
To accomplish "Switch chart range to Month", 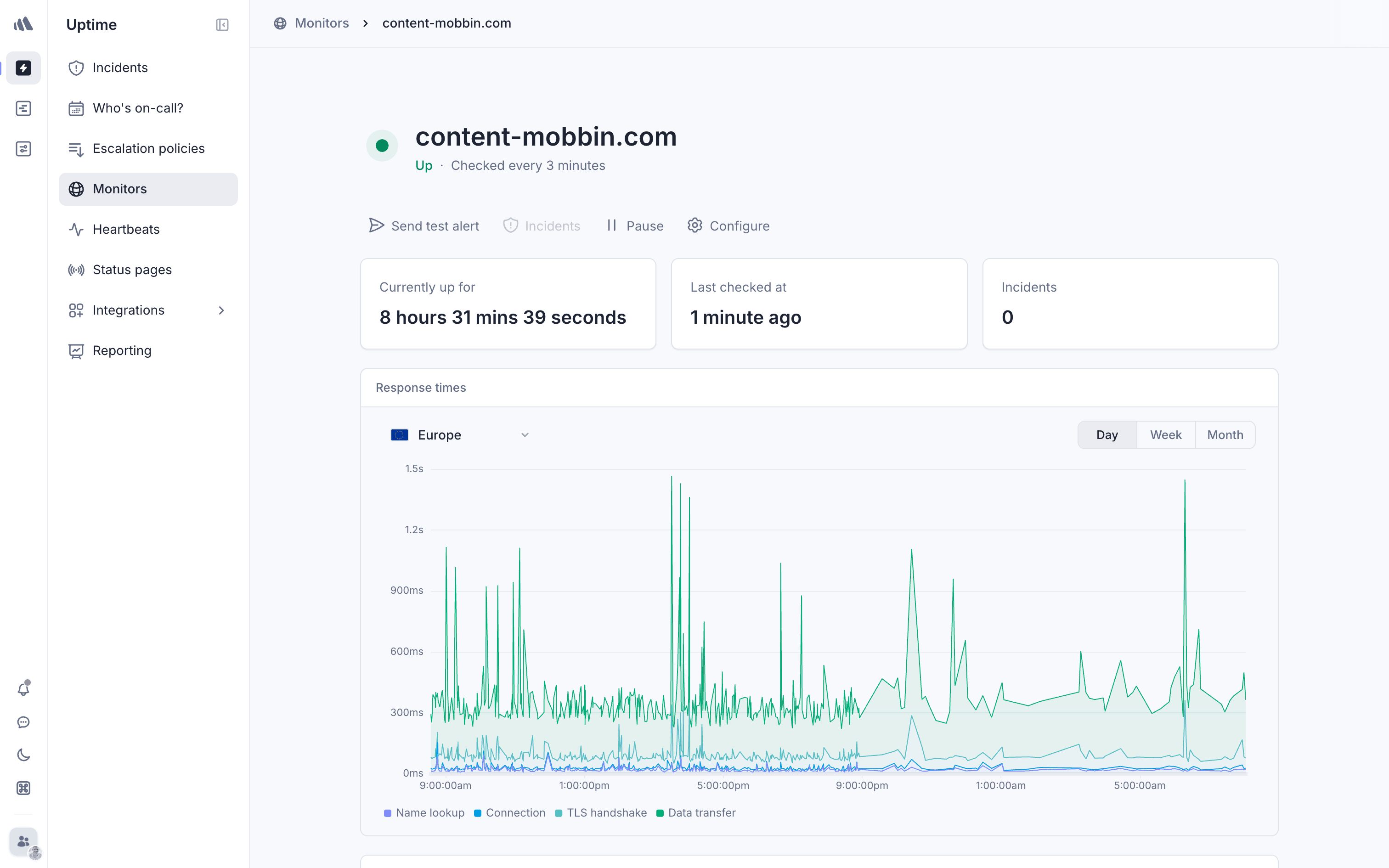I will [x=1225, y=435].
